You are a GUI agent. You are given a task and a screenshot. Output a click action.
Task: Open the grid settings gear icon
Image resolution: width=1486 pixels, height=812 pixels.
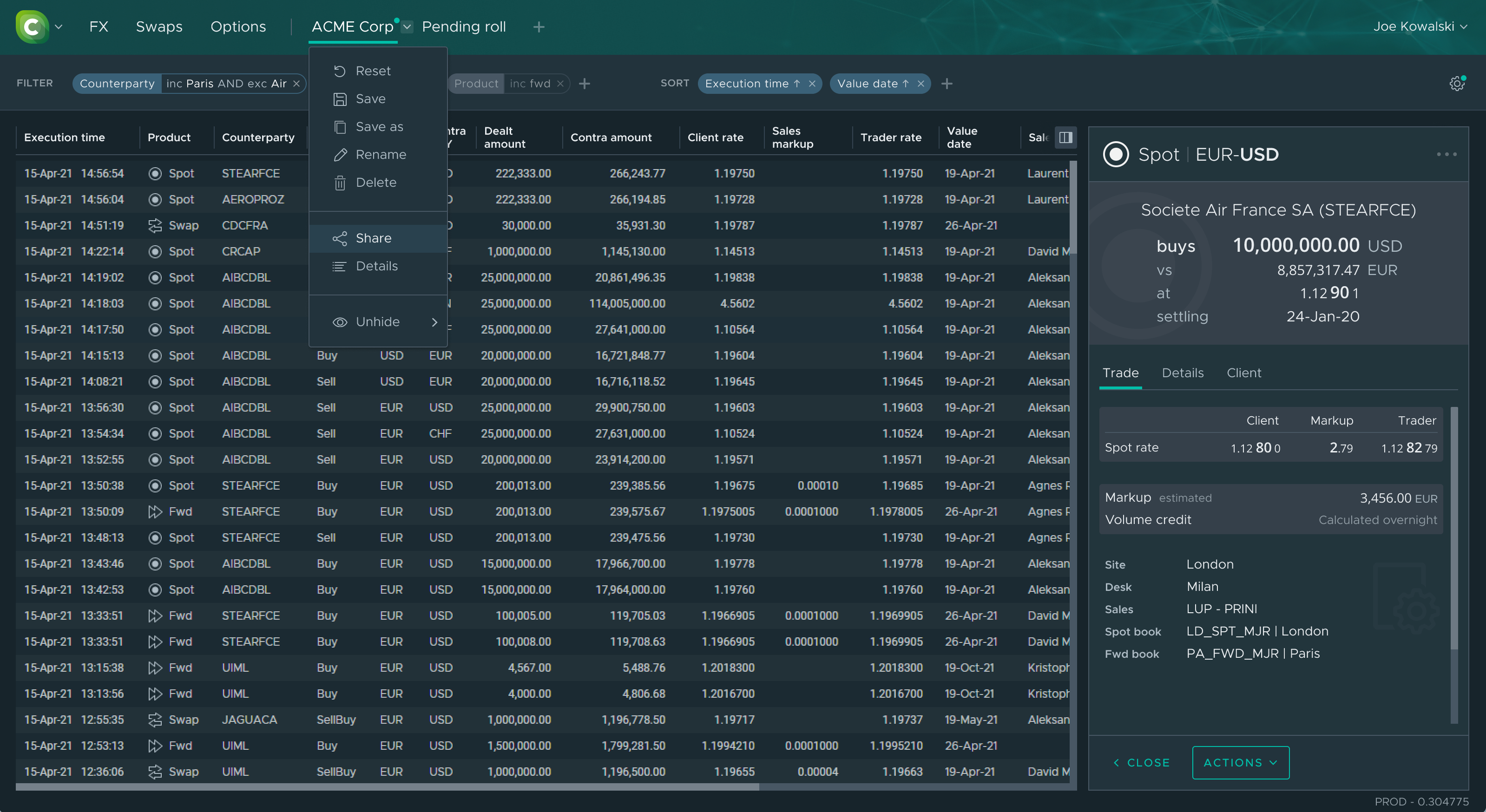point(1457,84)
